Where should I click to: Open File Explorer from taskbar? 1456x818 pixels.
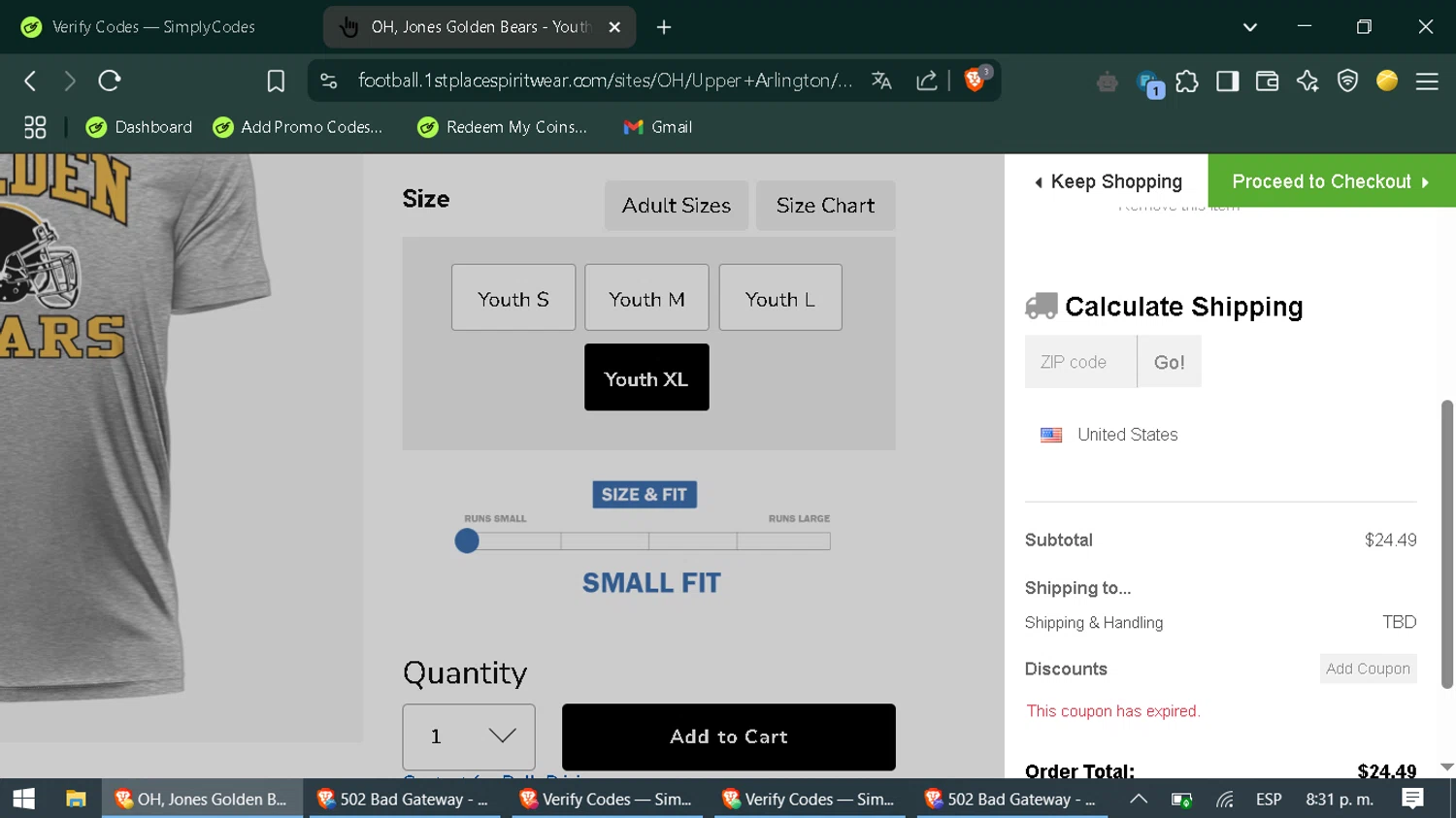(76, 799)
